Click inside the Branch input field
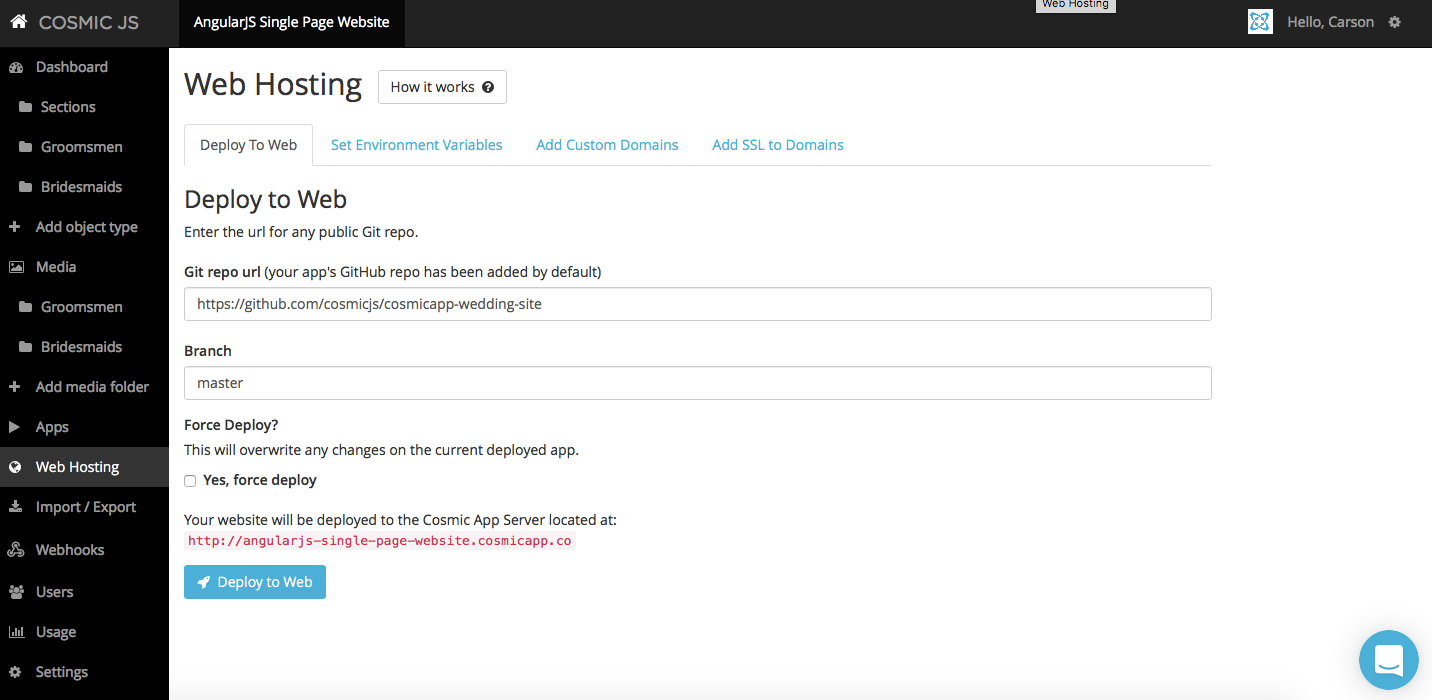This screenshot has width=1432, height=700. pos(698,383)
